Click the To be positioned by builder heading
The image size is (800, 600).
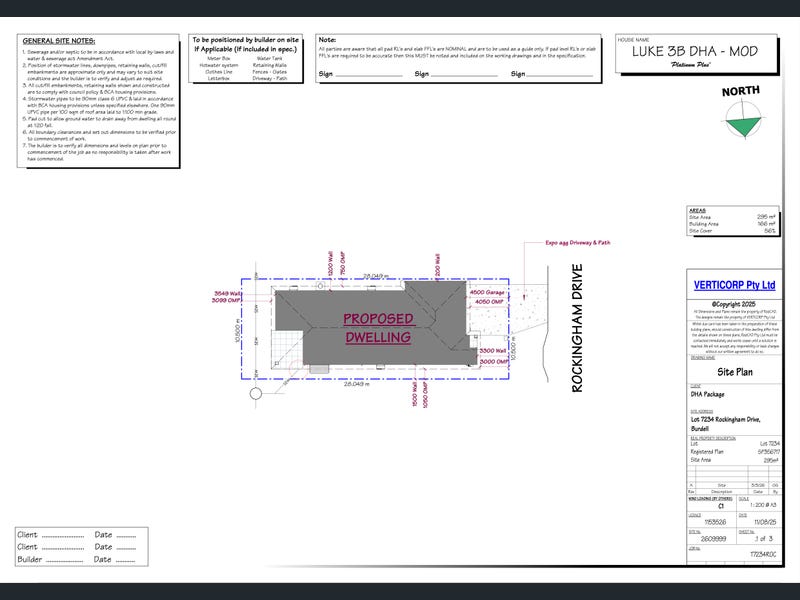245,44
